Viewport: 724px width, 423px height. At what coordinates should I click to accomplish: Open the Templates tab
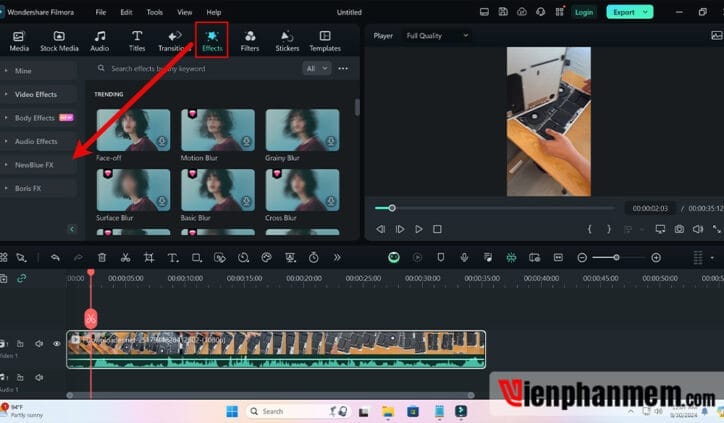(x=325, y=41)
